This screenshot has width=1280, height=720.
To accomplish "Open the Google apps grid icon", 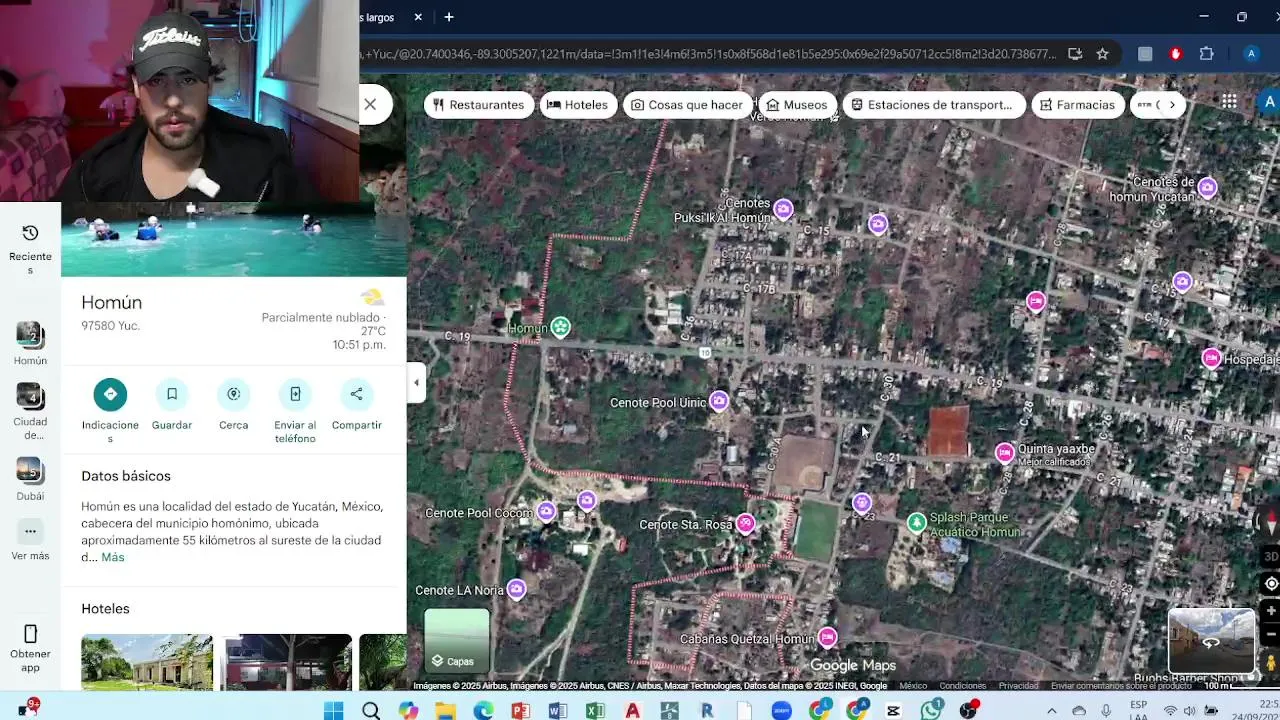I will (x=1229, y=101).
